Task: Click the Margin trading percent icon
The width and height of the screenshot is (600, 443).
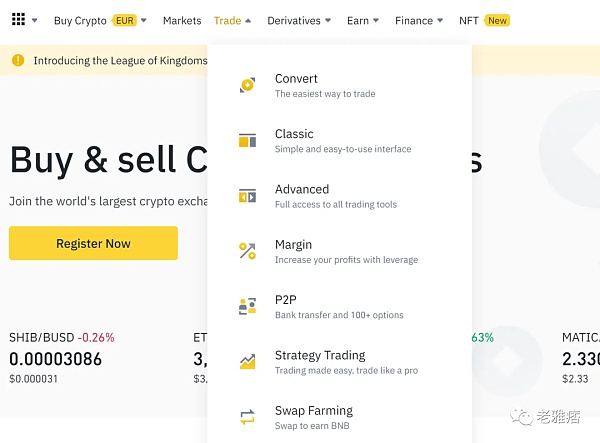Action: click(247, 251)
